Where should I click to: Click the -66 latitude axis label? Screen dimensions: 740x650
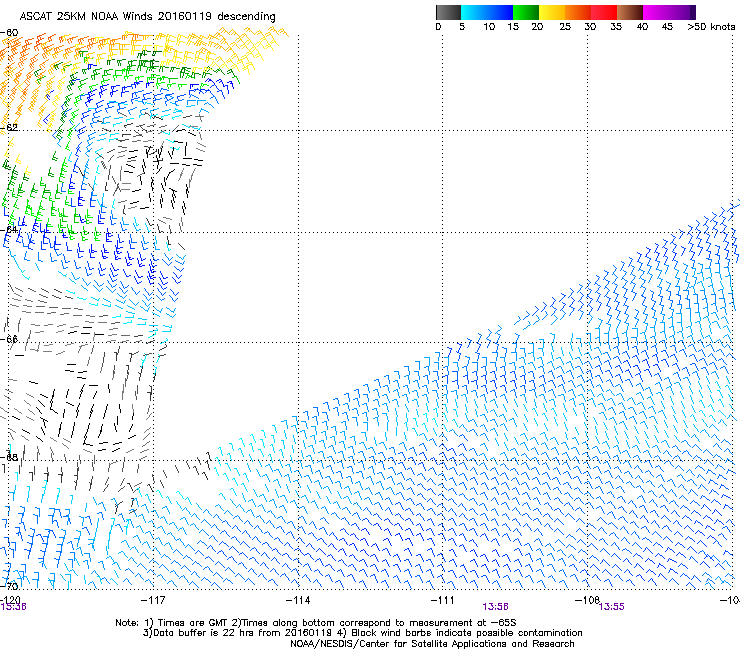[x=9, y=339]
